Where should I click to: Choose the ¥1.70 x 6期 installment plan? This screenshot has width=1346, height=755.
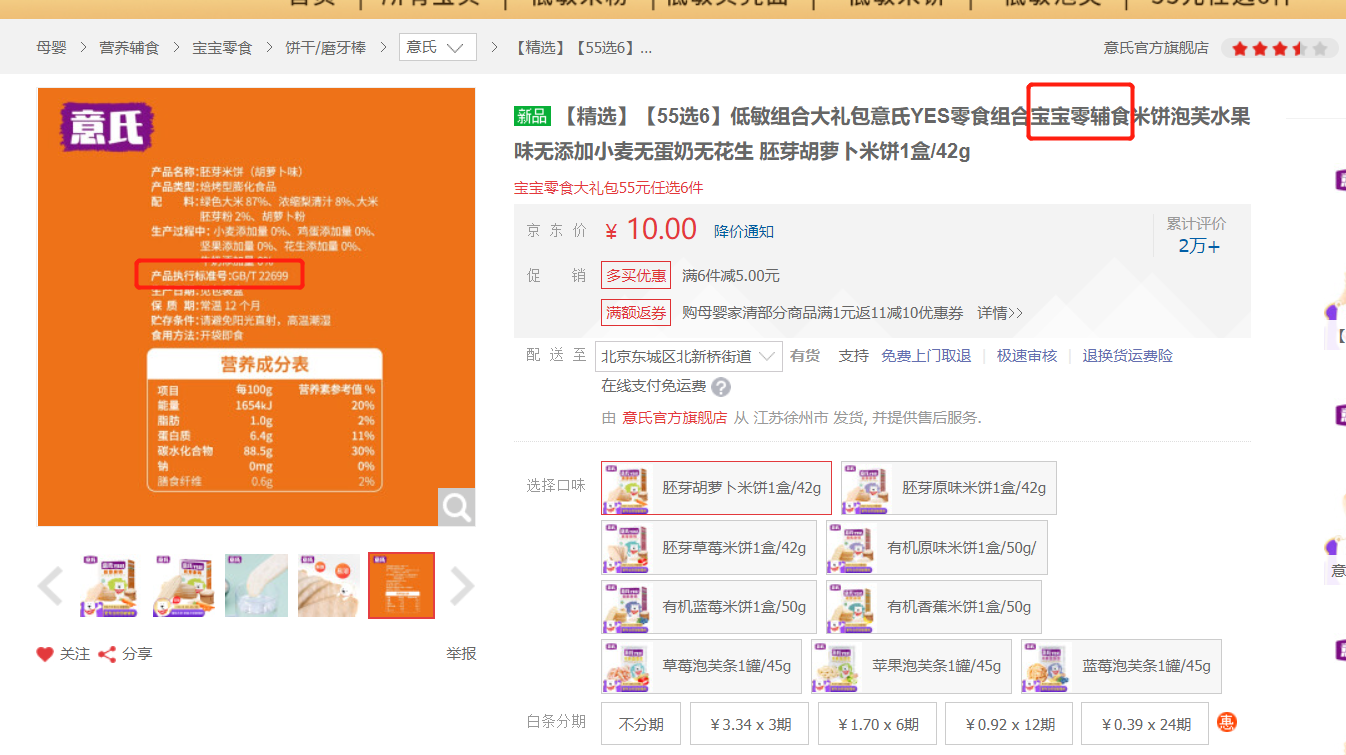point(878,724)
